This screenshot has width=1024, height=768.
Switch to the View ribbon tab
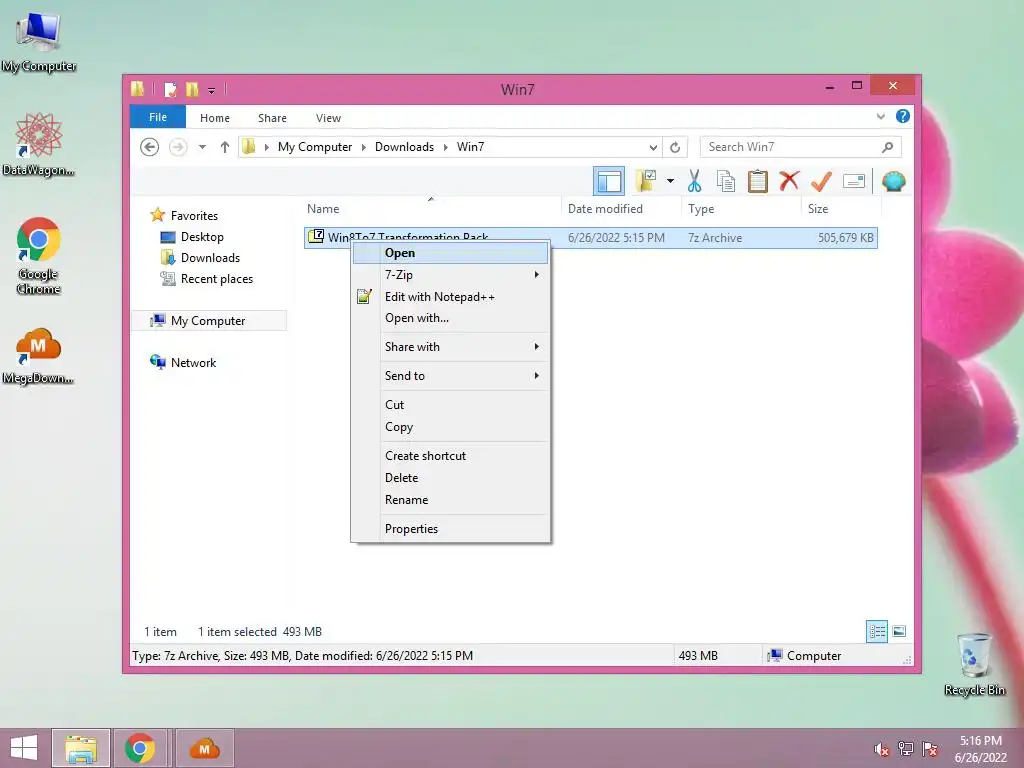328,118
